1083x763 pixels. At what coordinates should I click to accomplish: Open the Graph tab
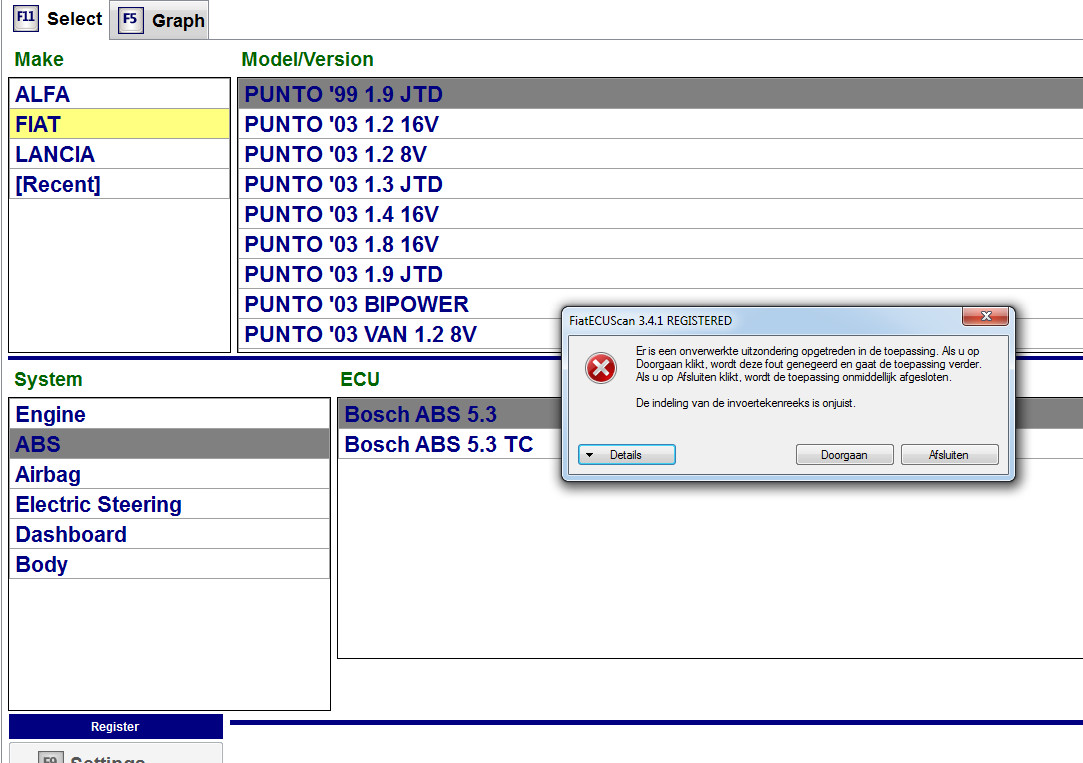click(160, 20)
